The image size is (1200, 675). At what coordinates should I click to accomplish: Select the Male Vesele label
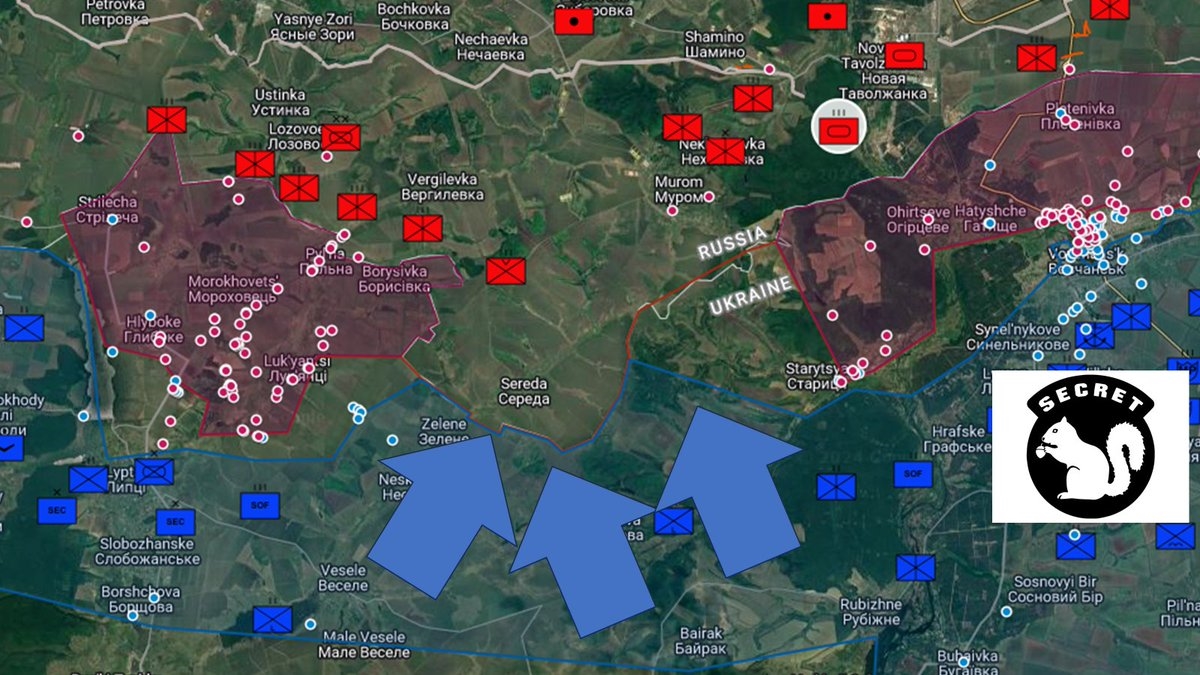pyautogui.click(x=364, y=644)
